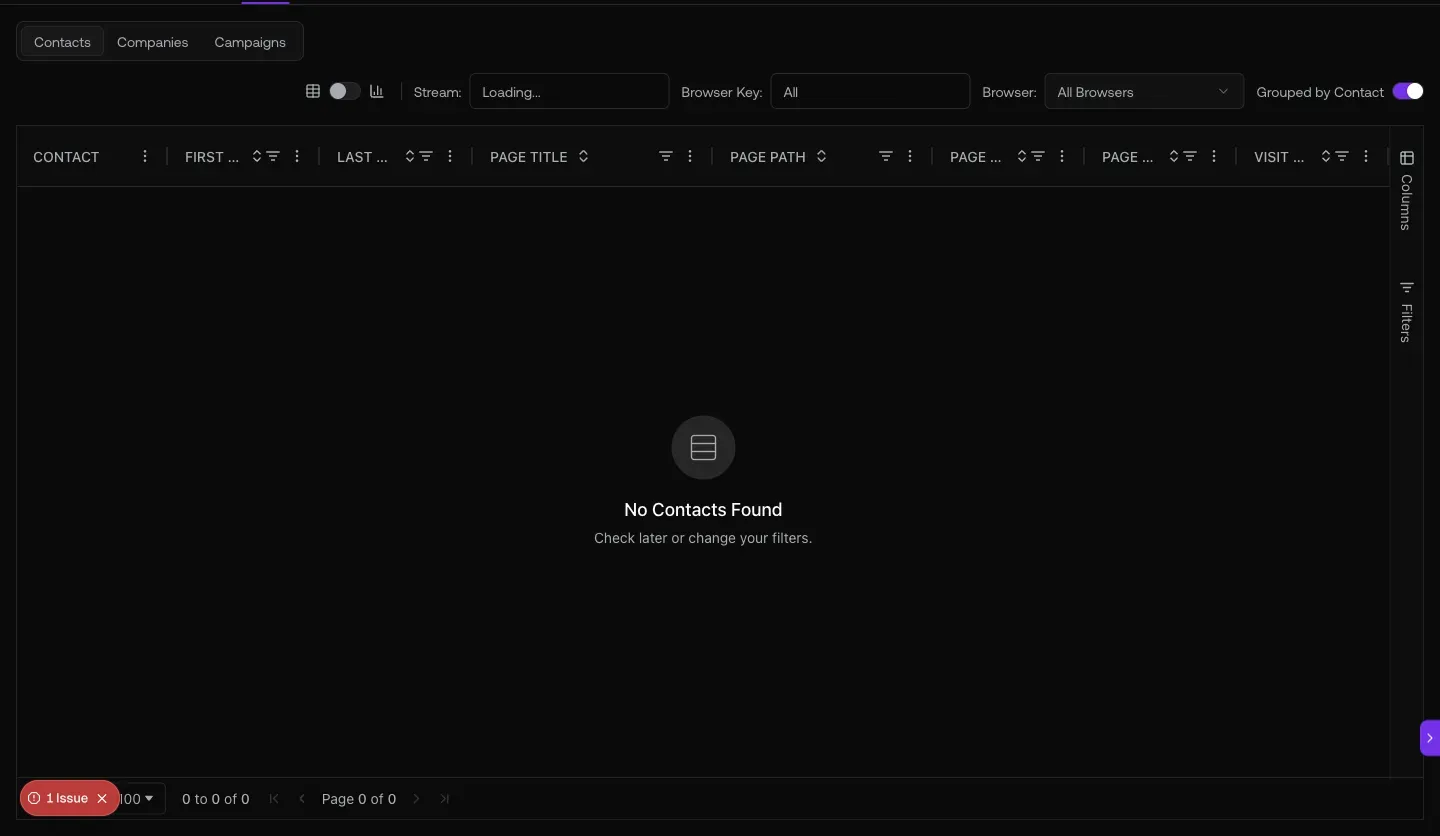Sort by the FIRST column

(x=257, y=156)
